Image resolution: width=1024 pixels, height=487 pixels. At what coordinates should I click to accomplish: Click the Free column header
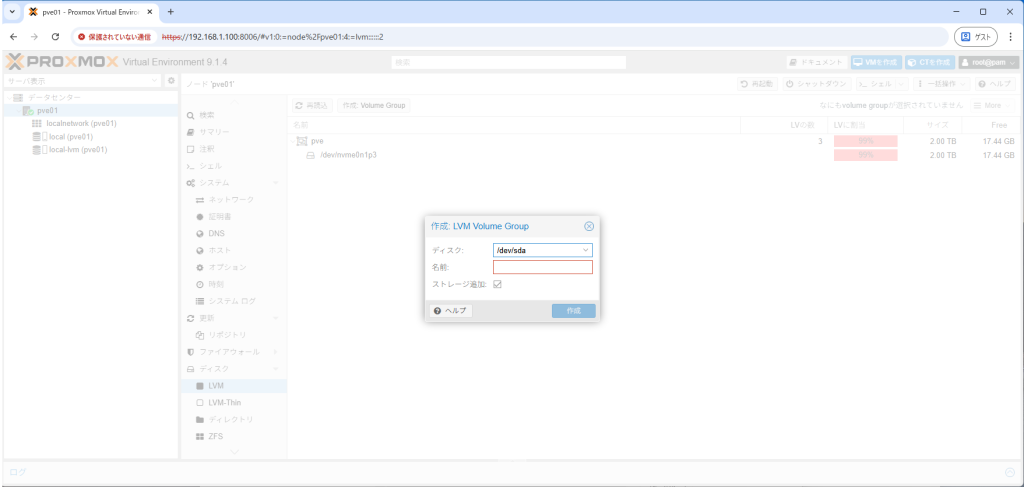991,125
